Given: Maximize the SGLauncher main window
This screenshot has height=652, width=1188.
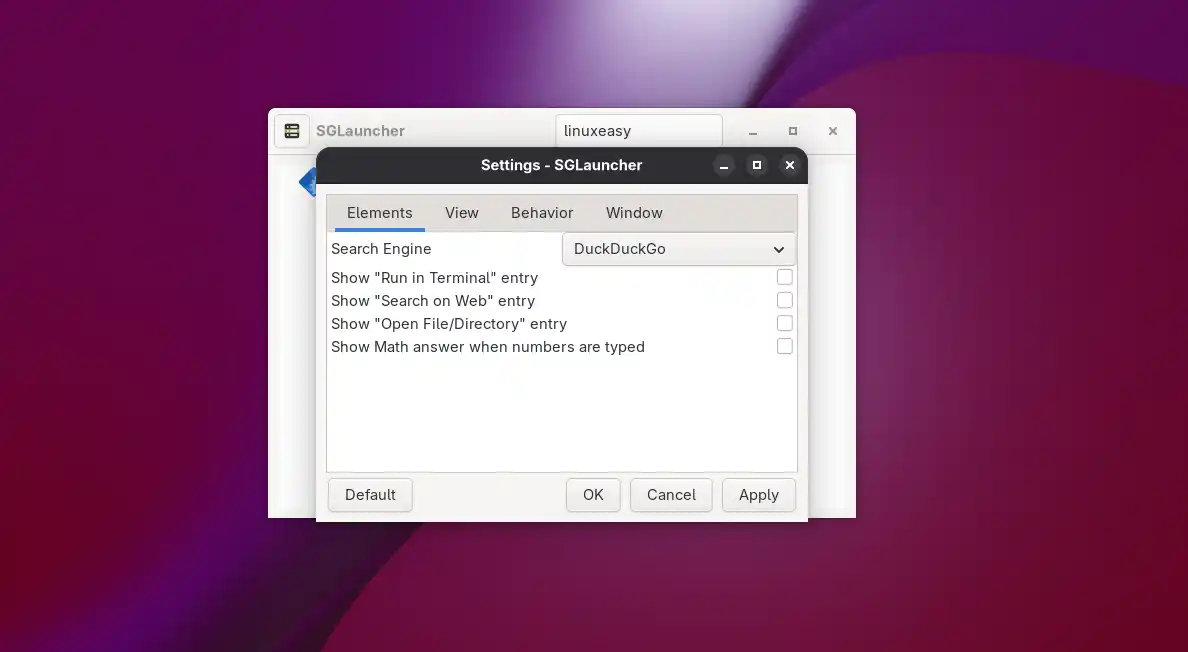Looking at the screenshot, I should (x=793, y=131).
